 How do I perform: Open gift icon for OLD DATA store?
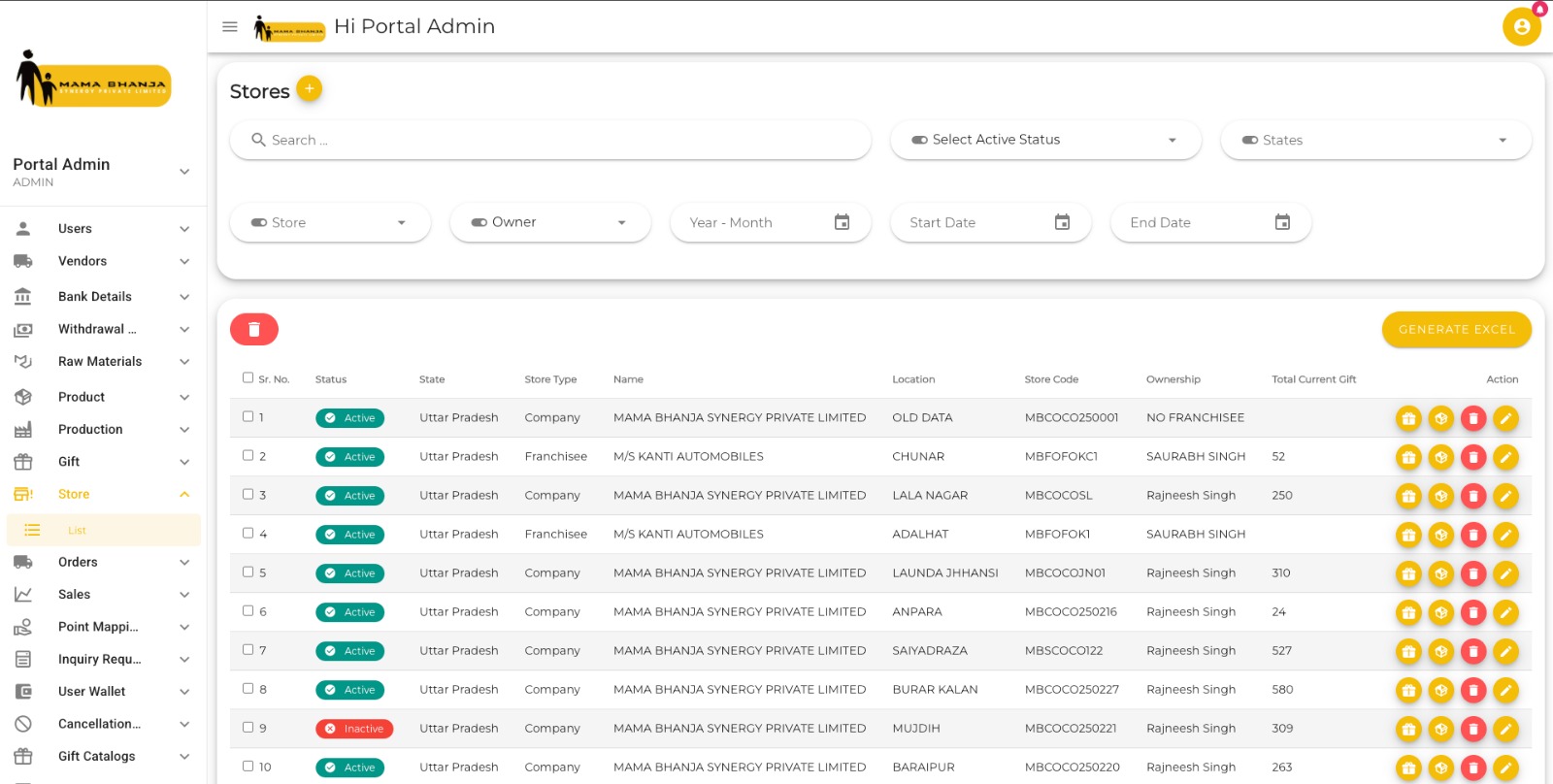(1408, 418)
